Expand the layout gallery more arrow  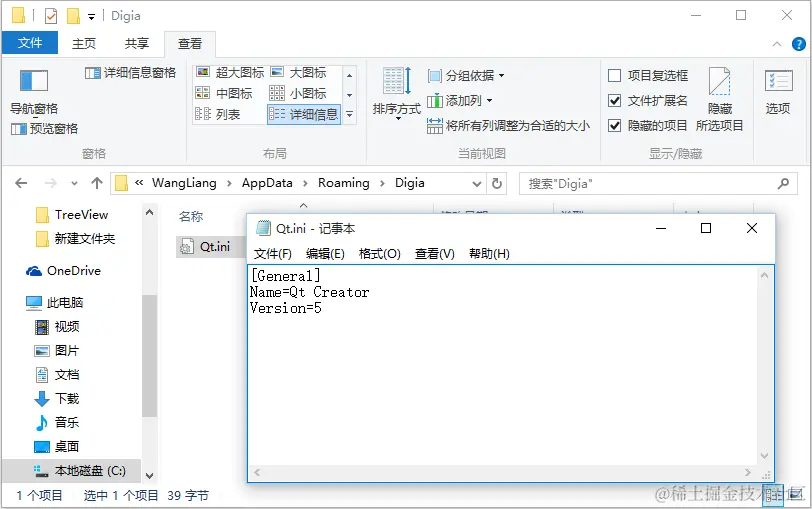coord(350,114)
